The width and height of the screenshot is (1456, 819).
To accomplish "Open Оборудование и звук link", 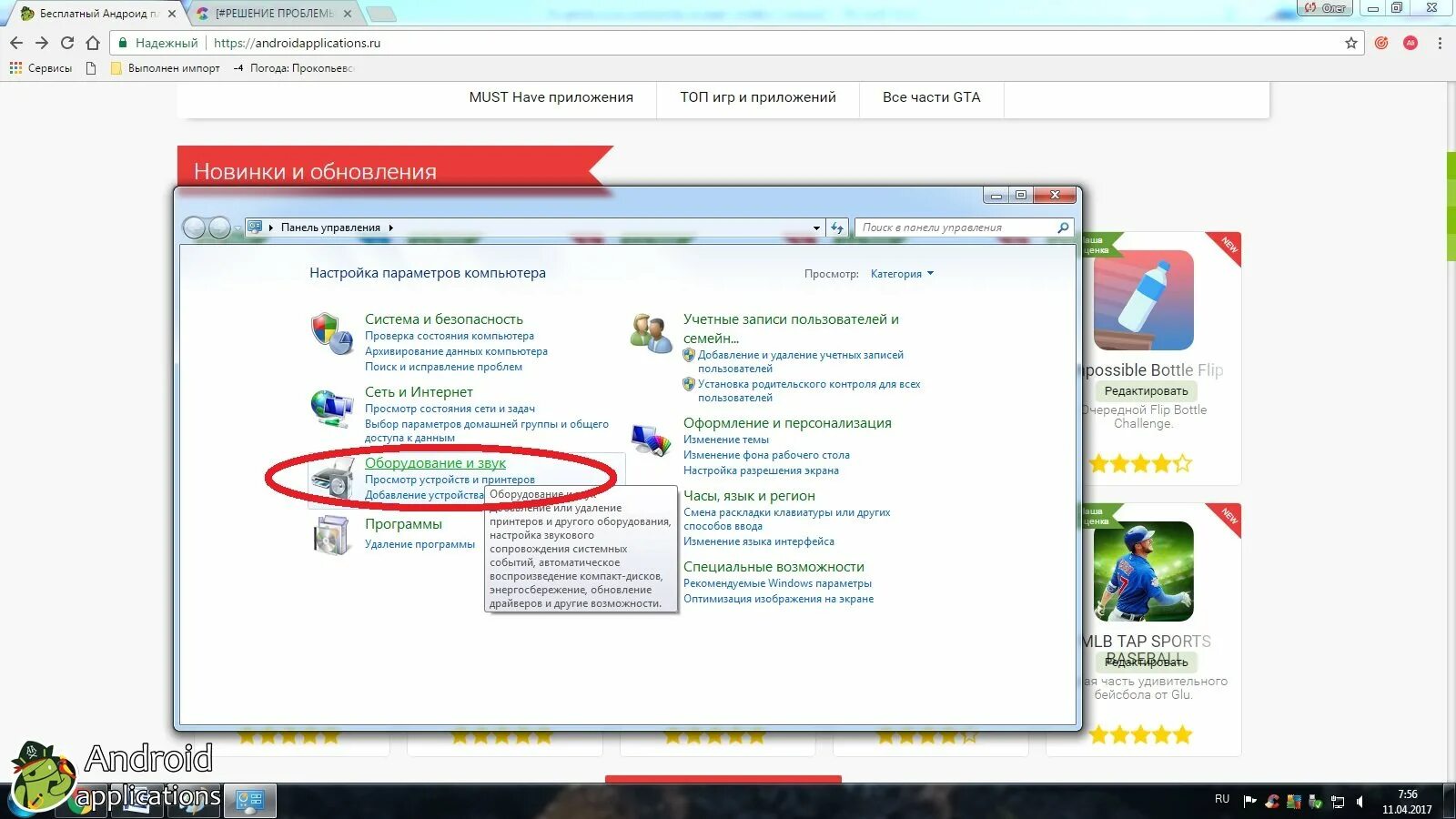I will click(435, 463).
